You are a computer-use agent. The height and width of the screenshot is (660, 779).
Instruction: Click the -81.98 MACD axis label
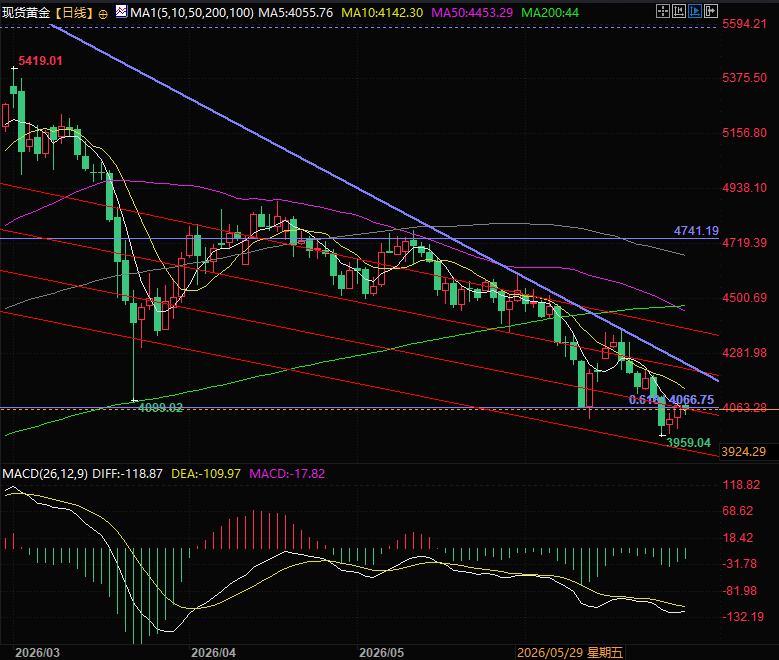pos(740,590)
